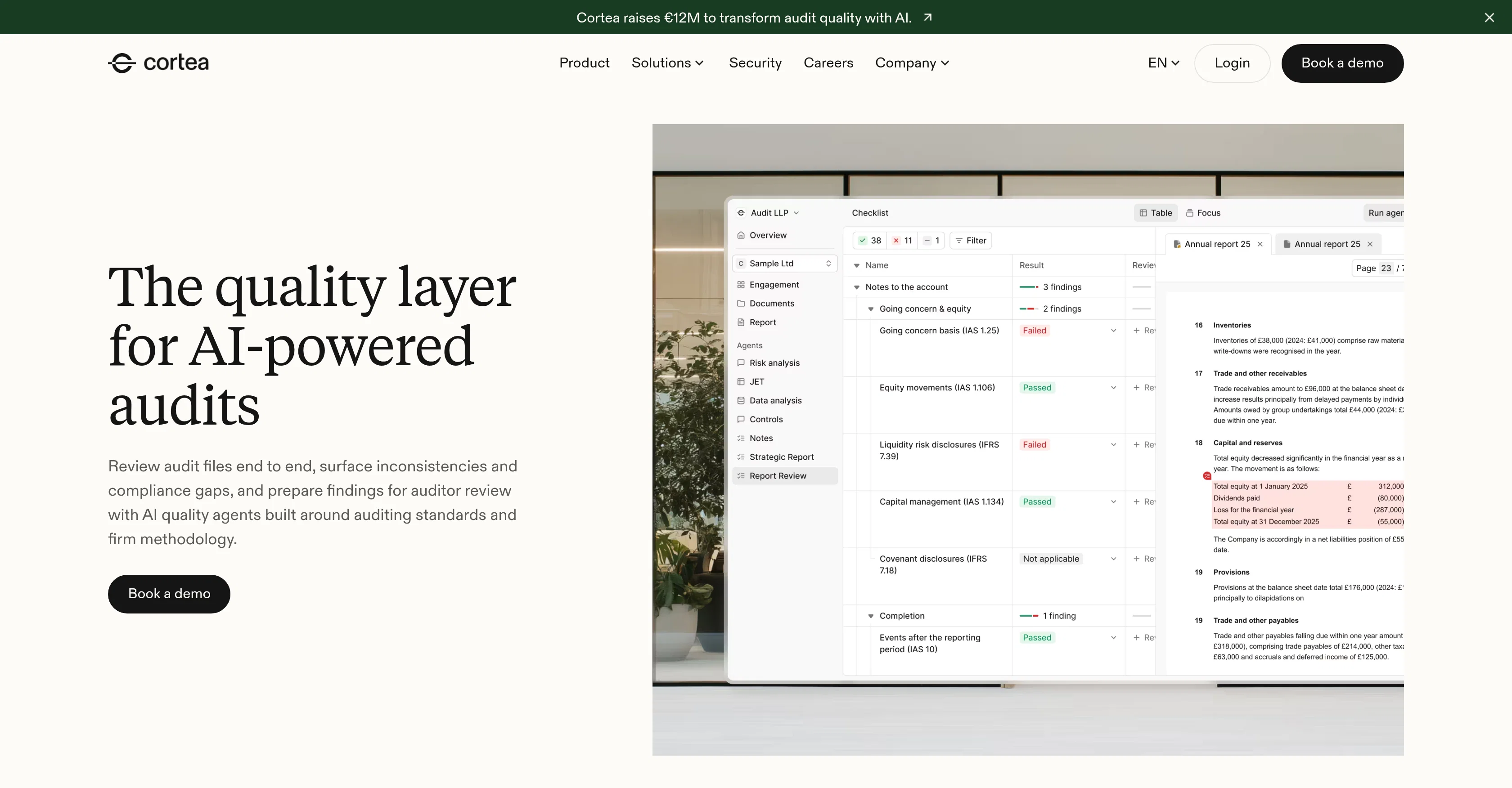Click the Report page icon in sidebar
The height and width of the screenshot is (788, 1512).
(741, 322)
